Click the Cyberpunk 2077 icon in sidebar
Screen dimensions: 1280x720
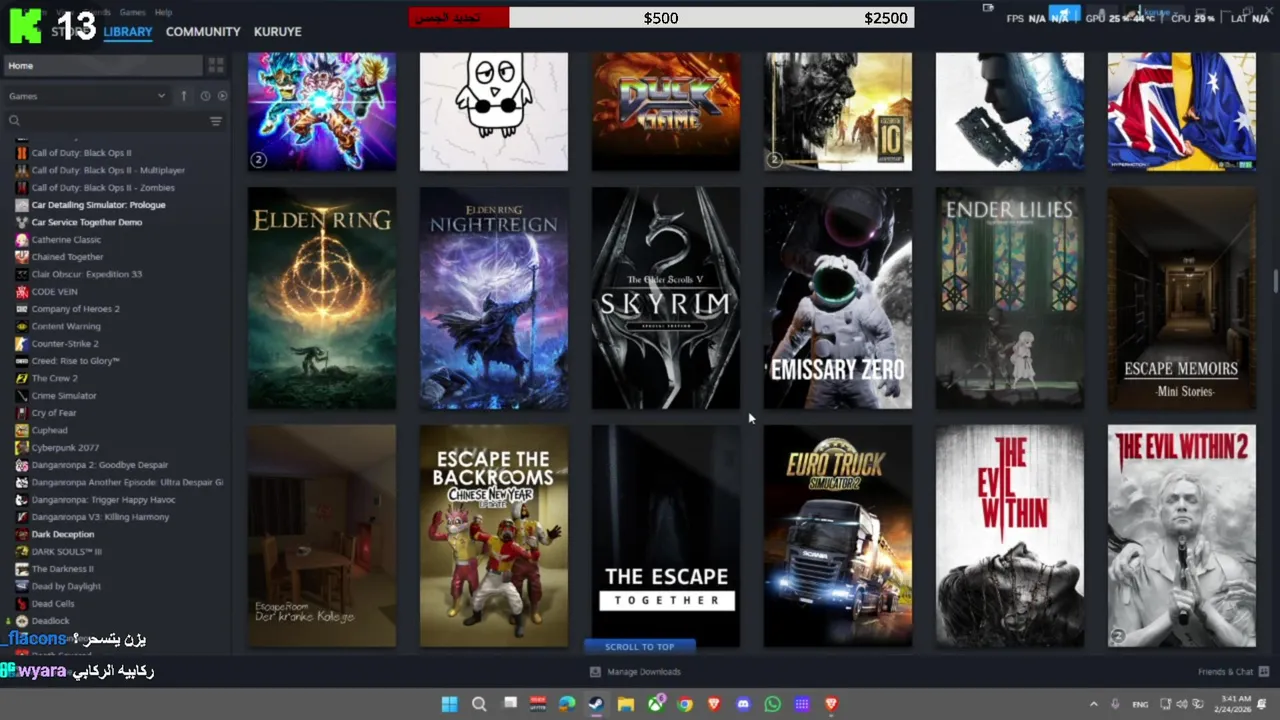[x=22, y=448]
